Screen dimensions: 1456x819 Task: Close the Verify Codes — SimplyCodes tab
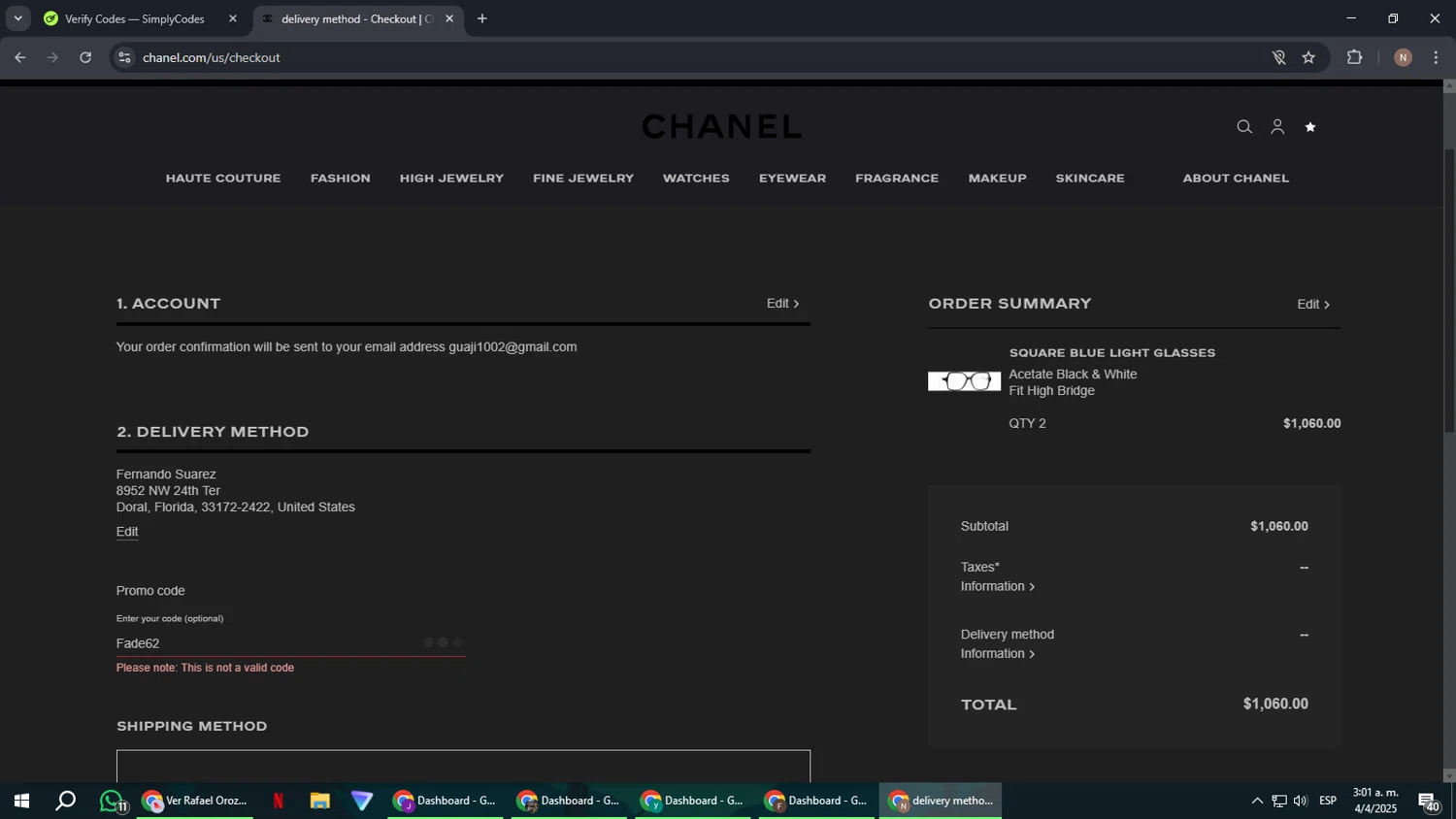(x=233, y=18)
